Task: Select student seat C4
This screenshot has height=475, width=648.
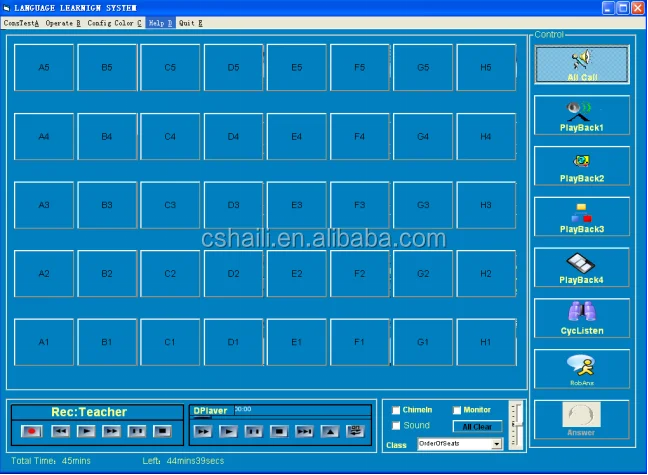Action: (x=170, y=136)
